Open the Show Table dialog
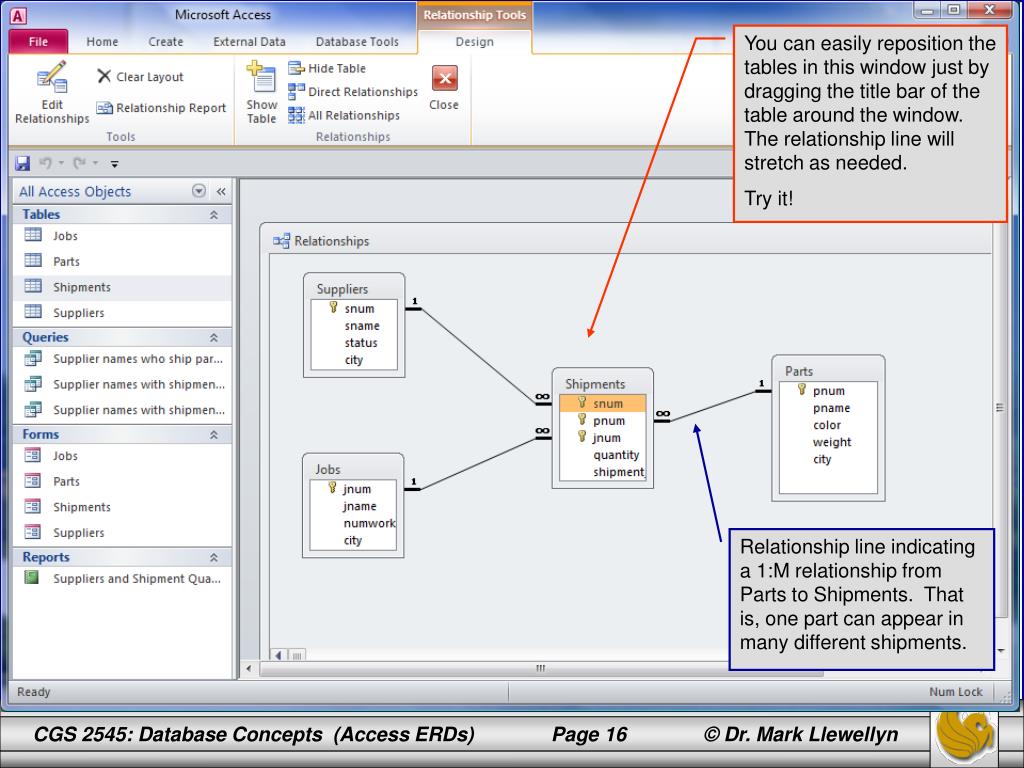1024x768 pixels. coord(261,93)
